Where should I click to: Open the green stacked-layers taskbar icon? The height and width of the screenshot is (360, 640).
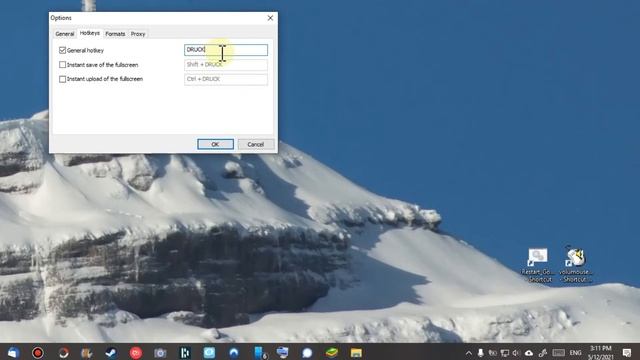(331, 353)
